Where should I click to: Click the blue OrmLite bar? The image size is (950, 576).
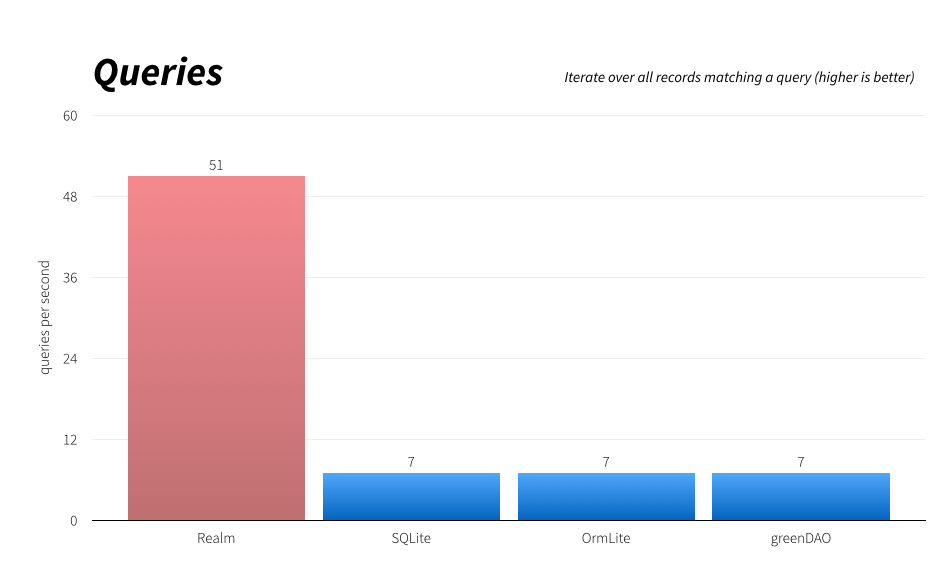[x=606, y=496]
